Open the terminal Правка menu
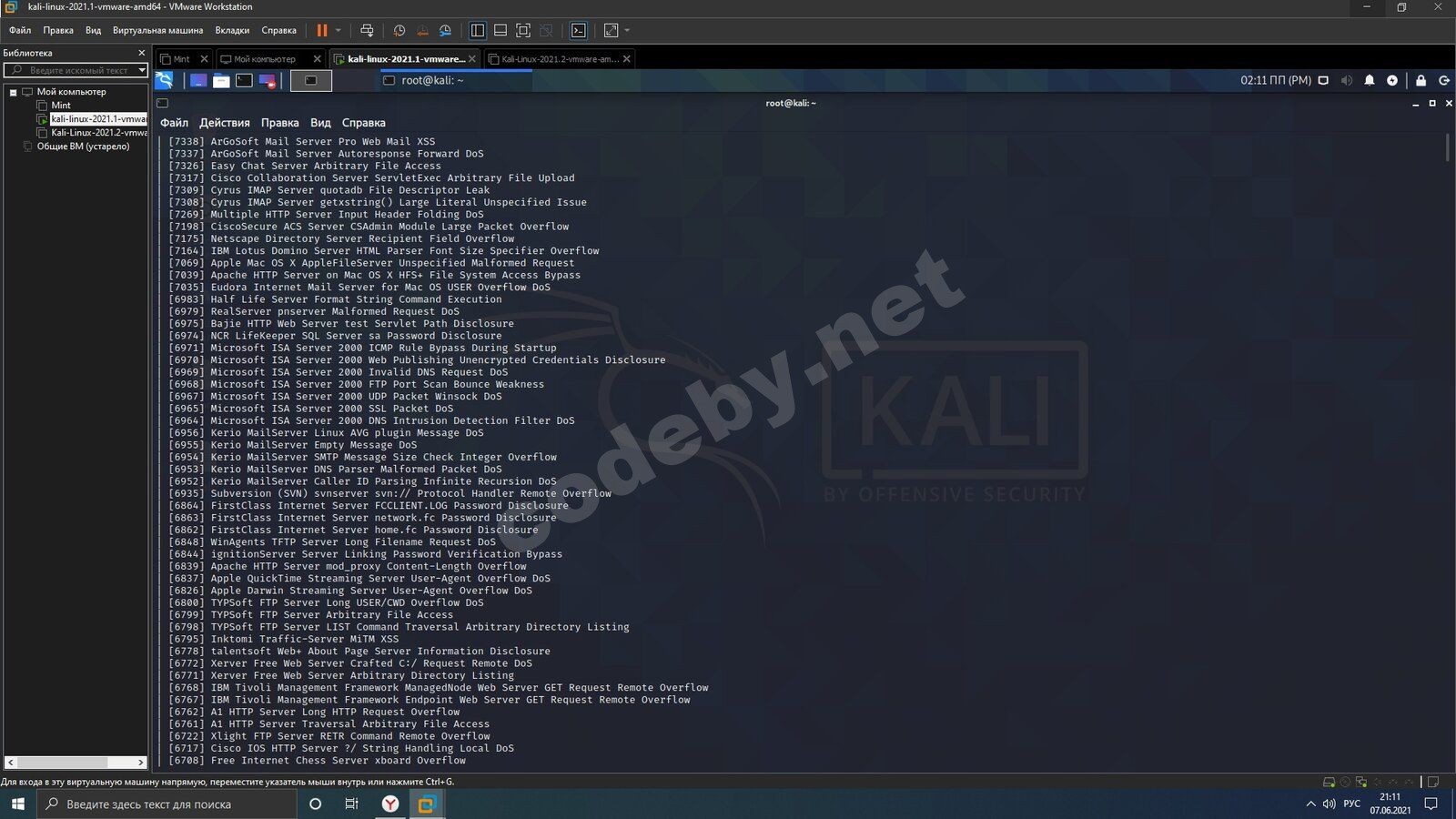This screenshot has height=819, width=1456. (279, 123)
